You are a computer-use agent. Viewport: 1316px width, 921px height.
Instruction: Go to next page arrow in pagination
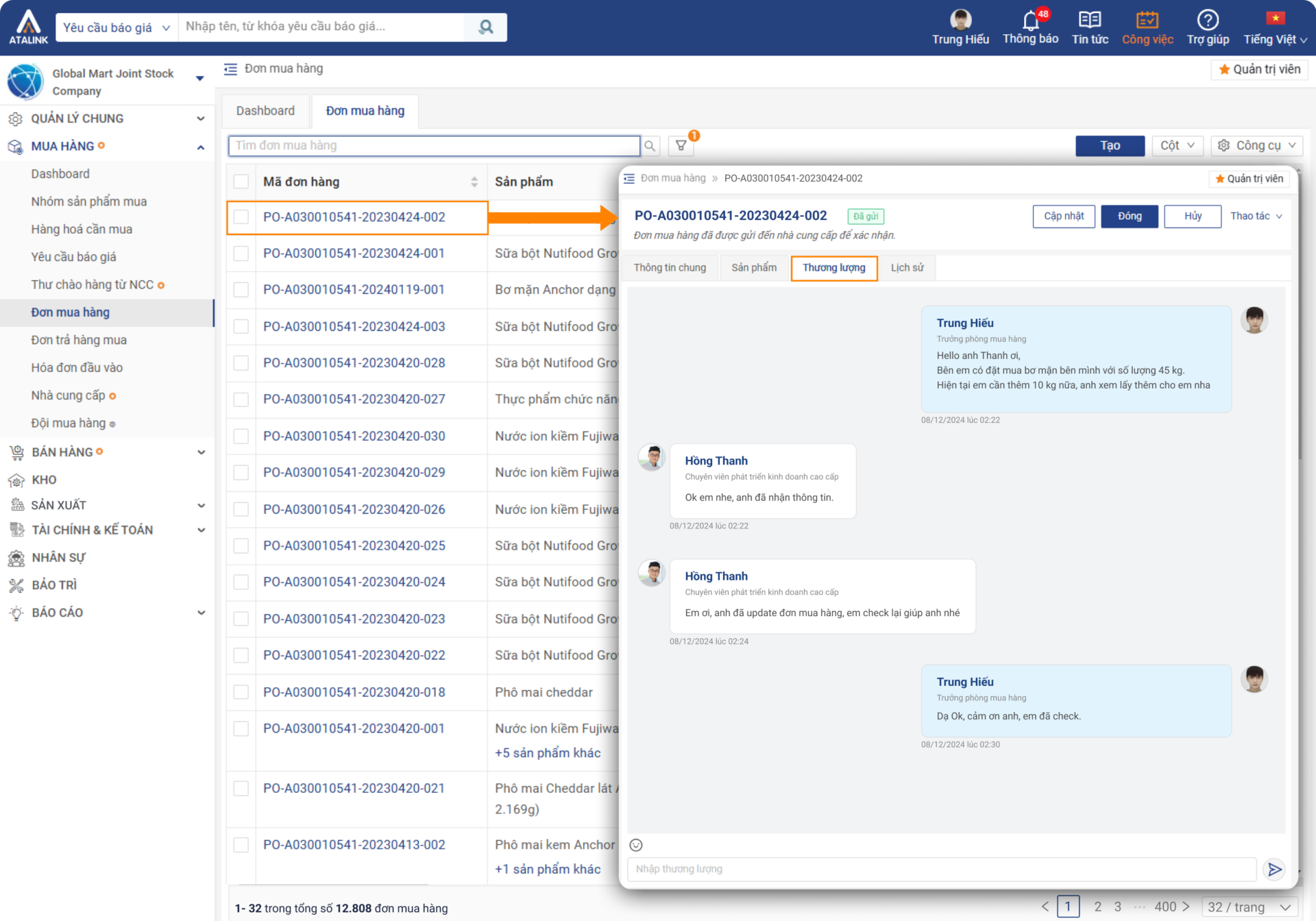coord(1186,907)
